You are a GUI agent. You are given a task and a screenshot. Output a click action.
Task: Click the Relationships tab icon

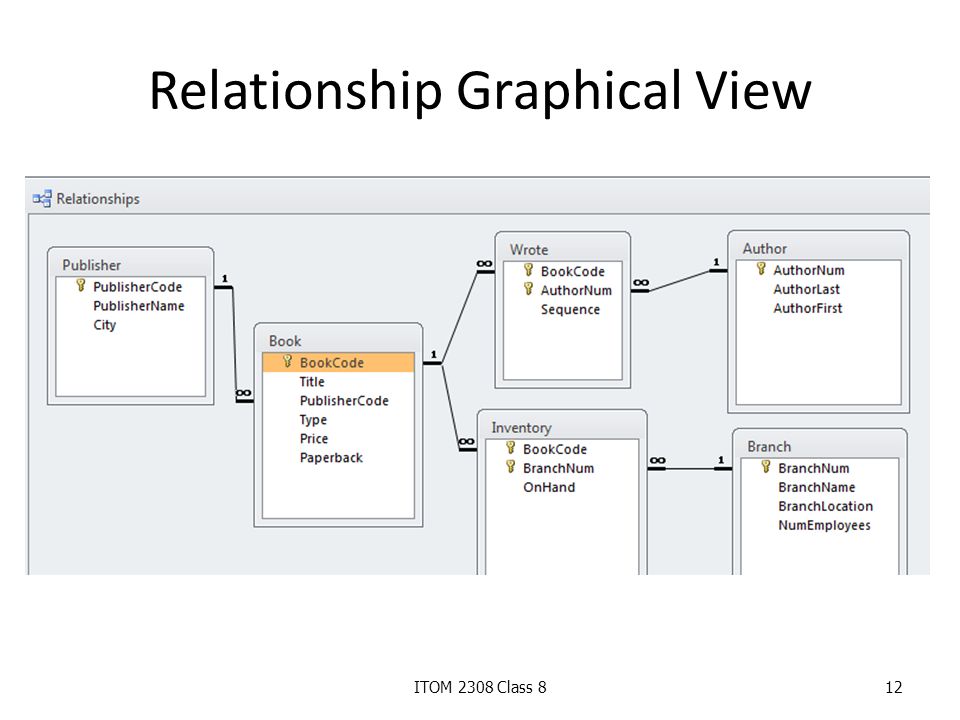pyautogui.click(x=42, y=198)
